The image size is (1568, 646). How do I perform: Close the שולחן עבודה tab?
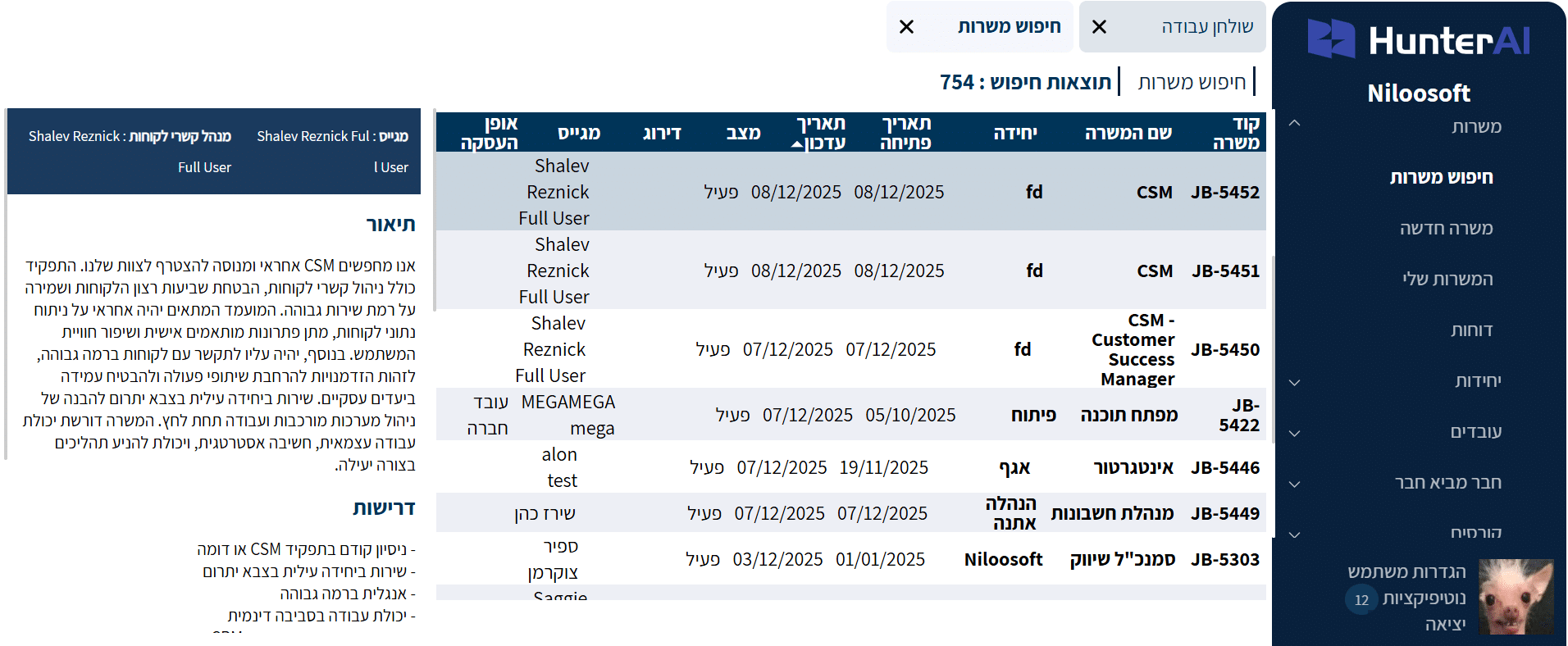tap(1100, 27)
